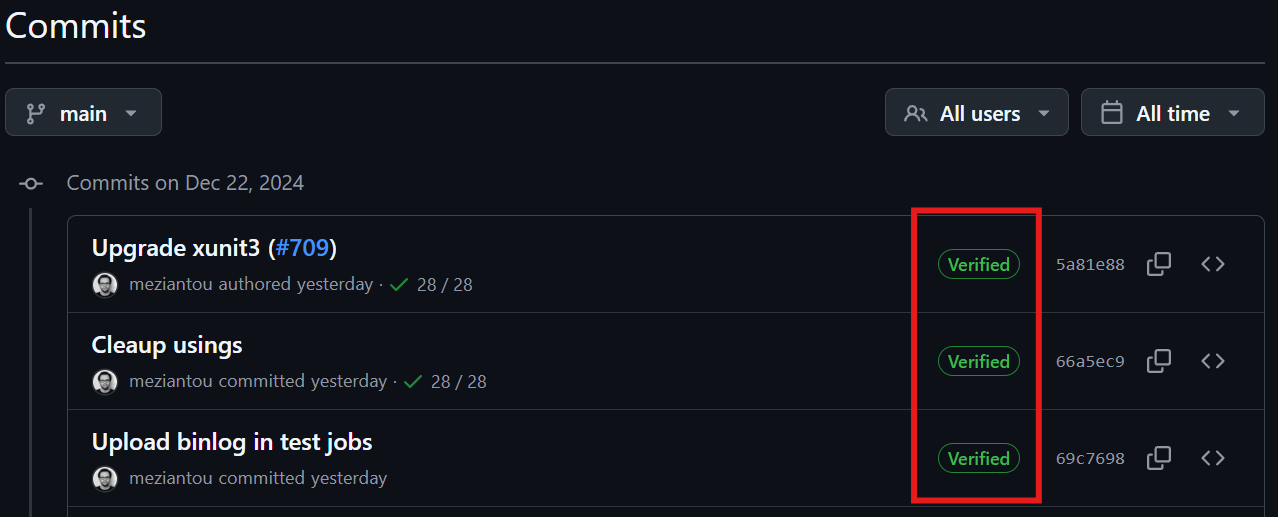Open the Upgrade xunit3 commit title

pos(178,248)
